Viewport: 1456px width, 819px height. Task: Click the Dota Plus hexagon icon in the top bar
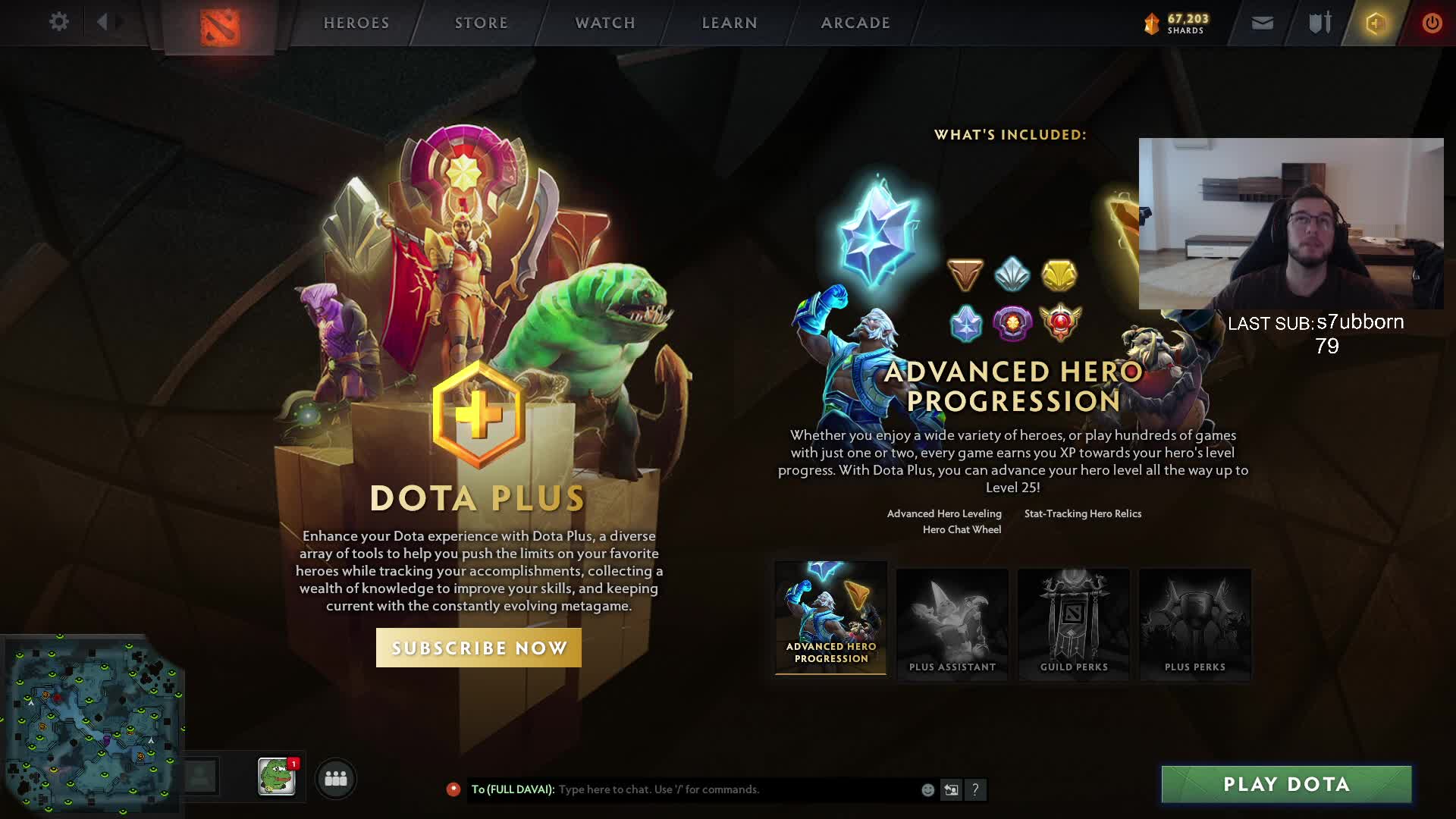(1376, 24)
